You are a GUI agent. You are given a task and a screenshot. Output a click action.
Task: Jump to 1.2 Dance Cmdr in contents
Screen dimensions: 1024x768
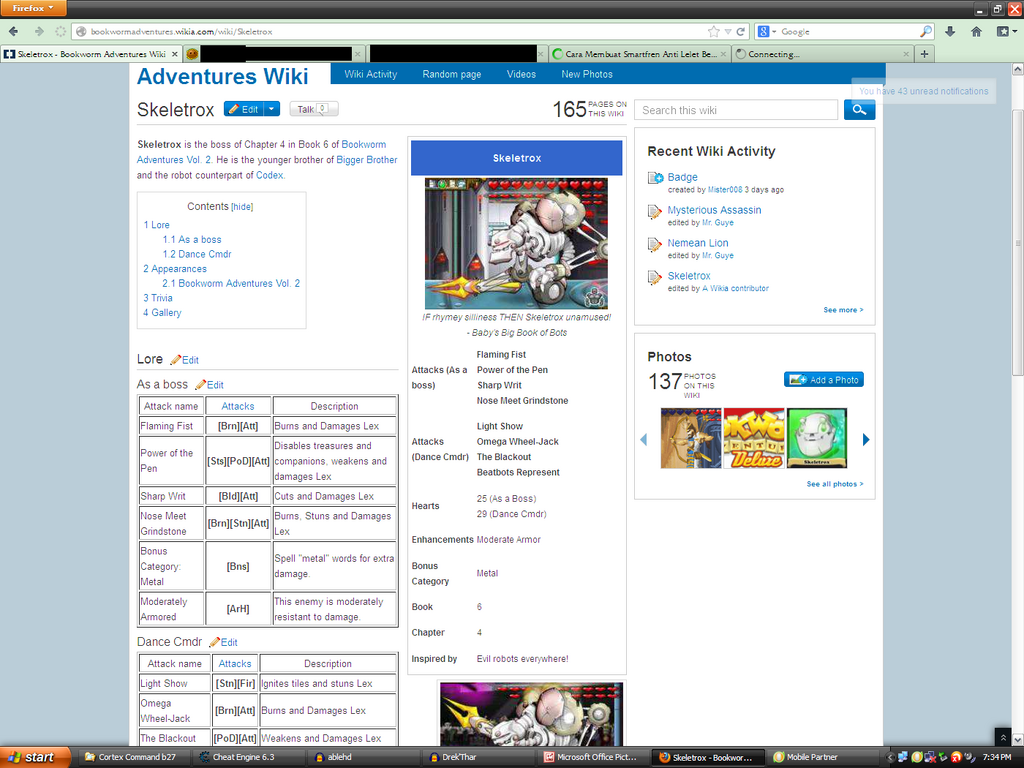click(197, 254)
